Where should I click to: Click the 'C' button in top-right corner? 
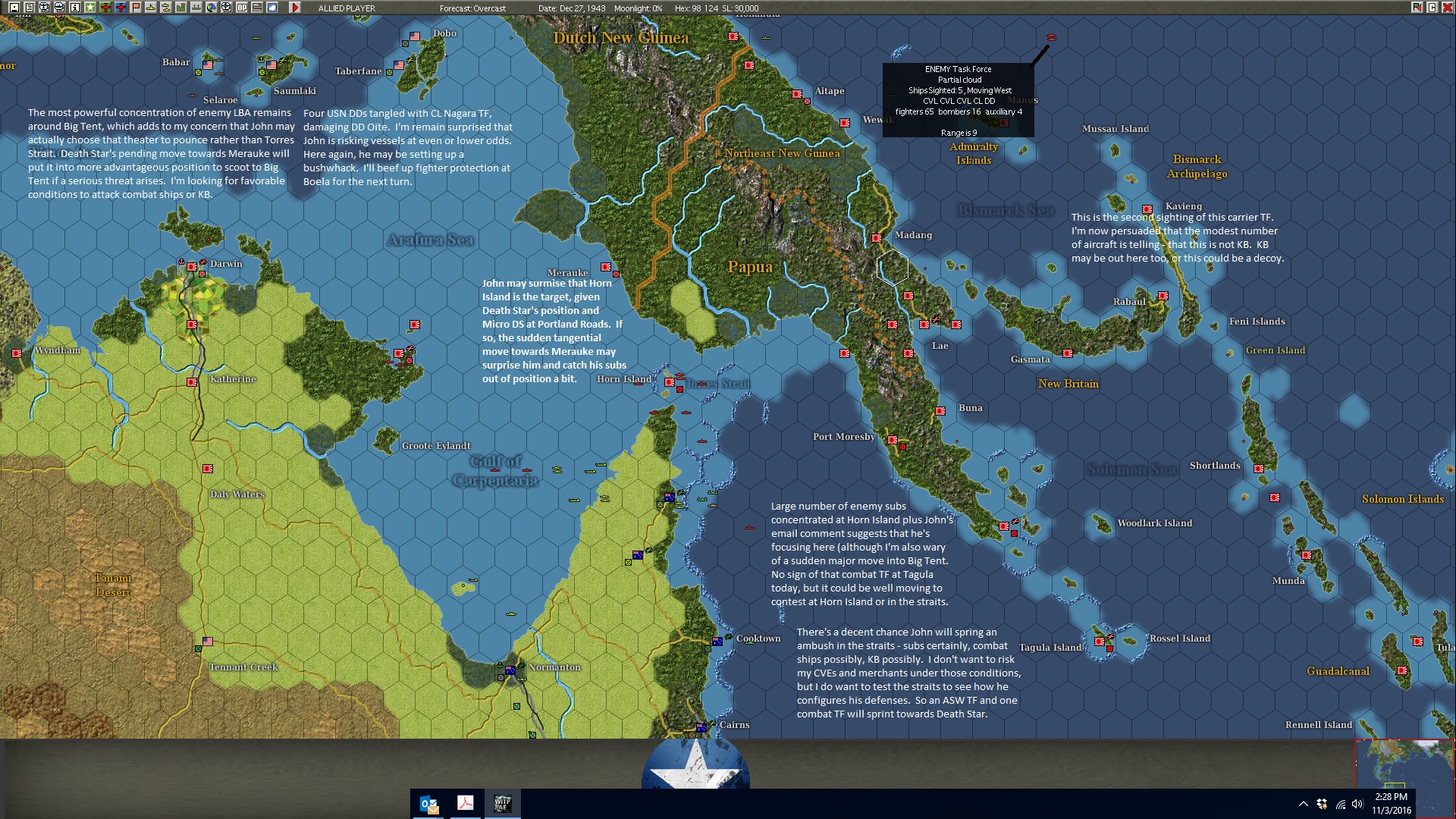click(x=1432, y=8)
